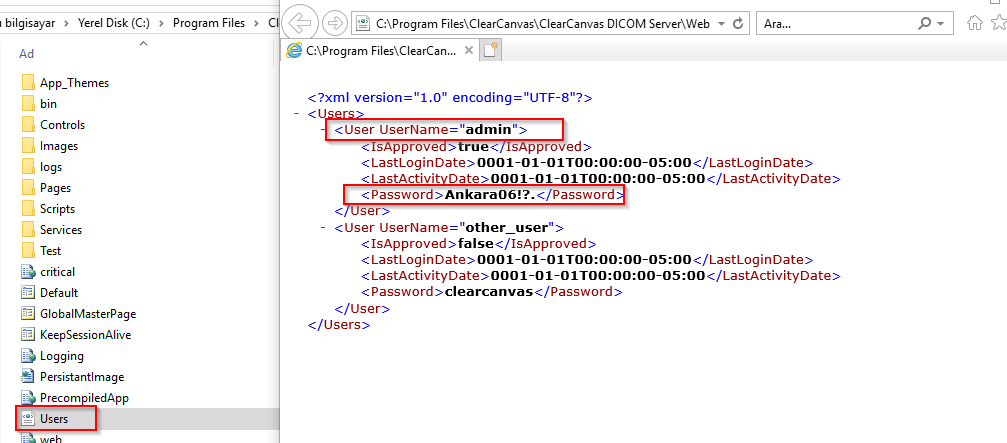Click the IsApproved false value

pos(476,243)
